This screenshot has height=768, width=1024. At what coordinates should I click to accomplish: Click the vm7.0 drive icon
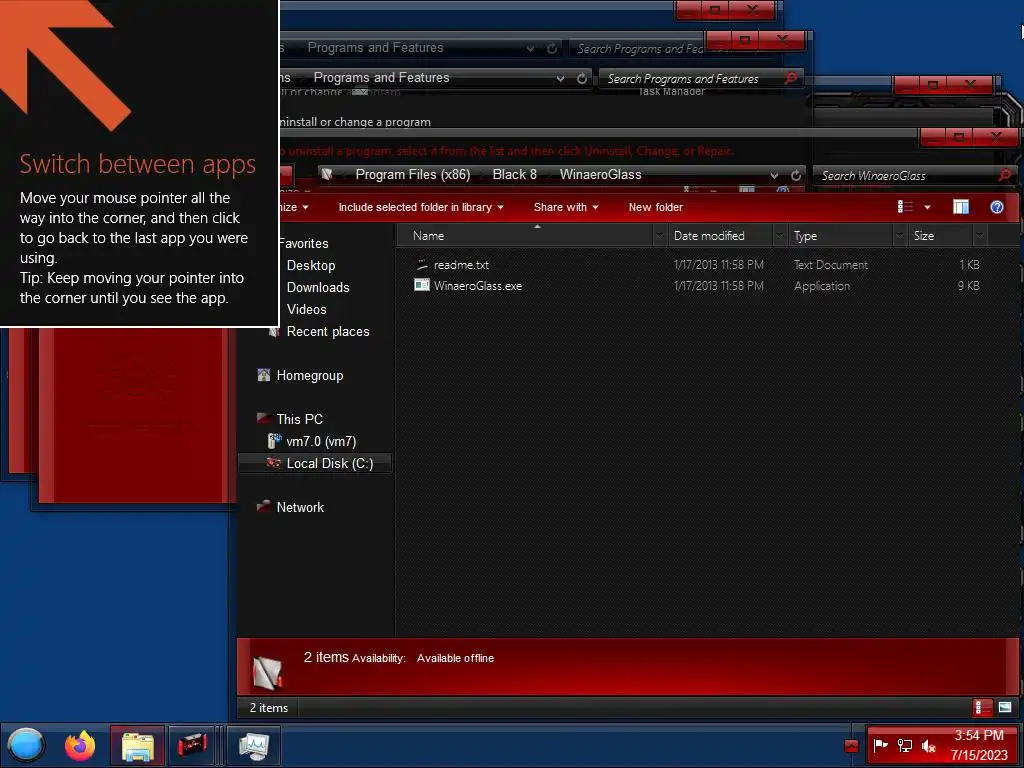pos(274,441)
